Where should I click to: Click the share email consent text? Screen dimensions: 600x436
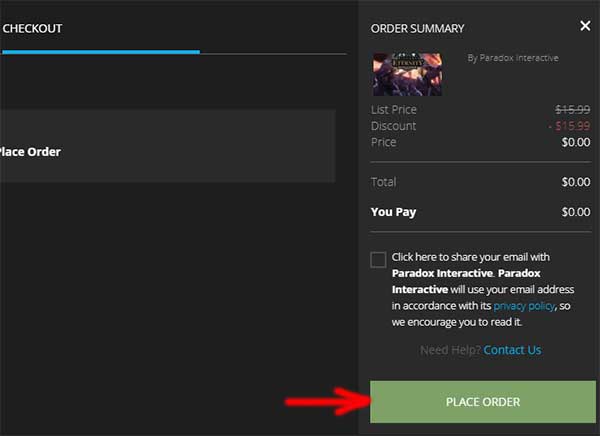tap(470, 289)
